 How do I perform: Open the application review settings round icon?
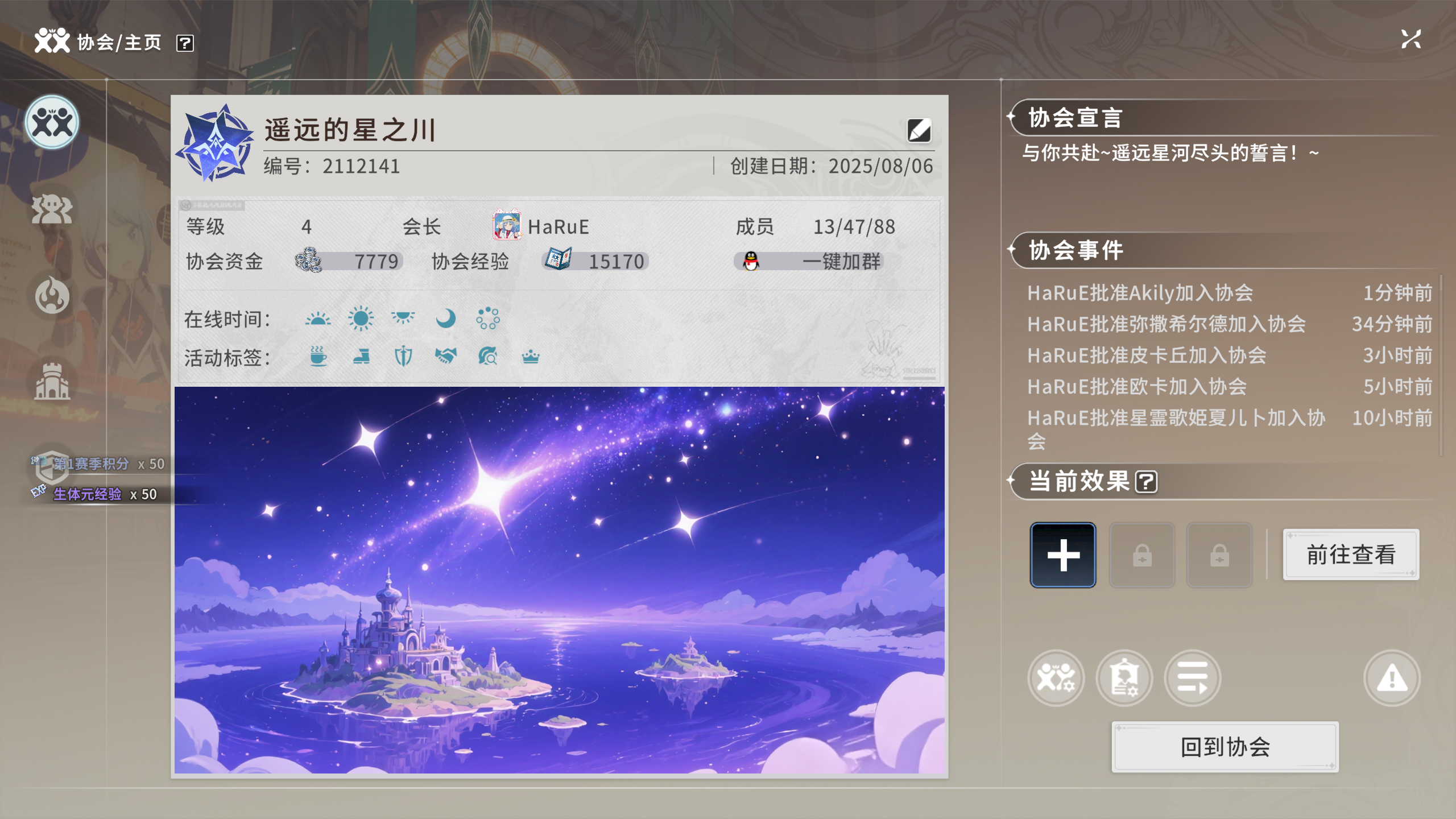(x=1124, y=678)
